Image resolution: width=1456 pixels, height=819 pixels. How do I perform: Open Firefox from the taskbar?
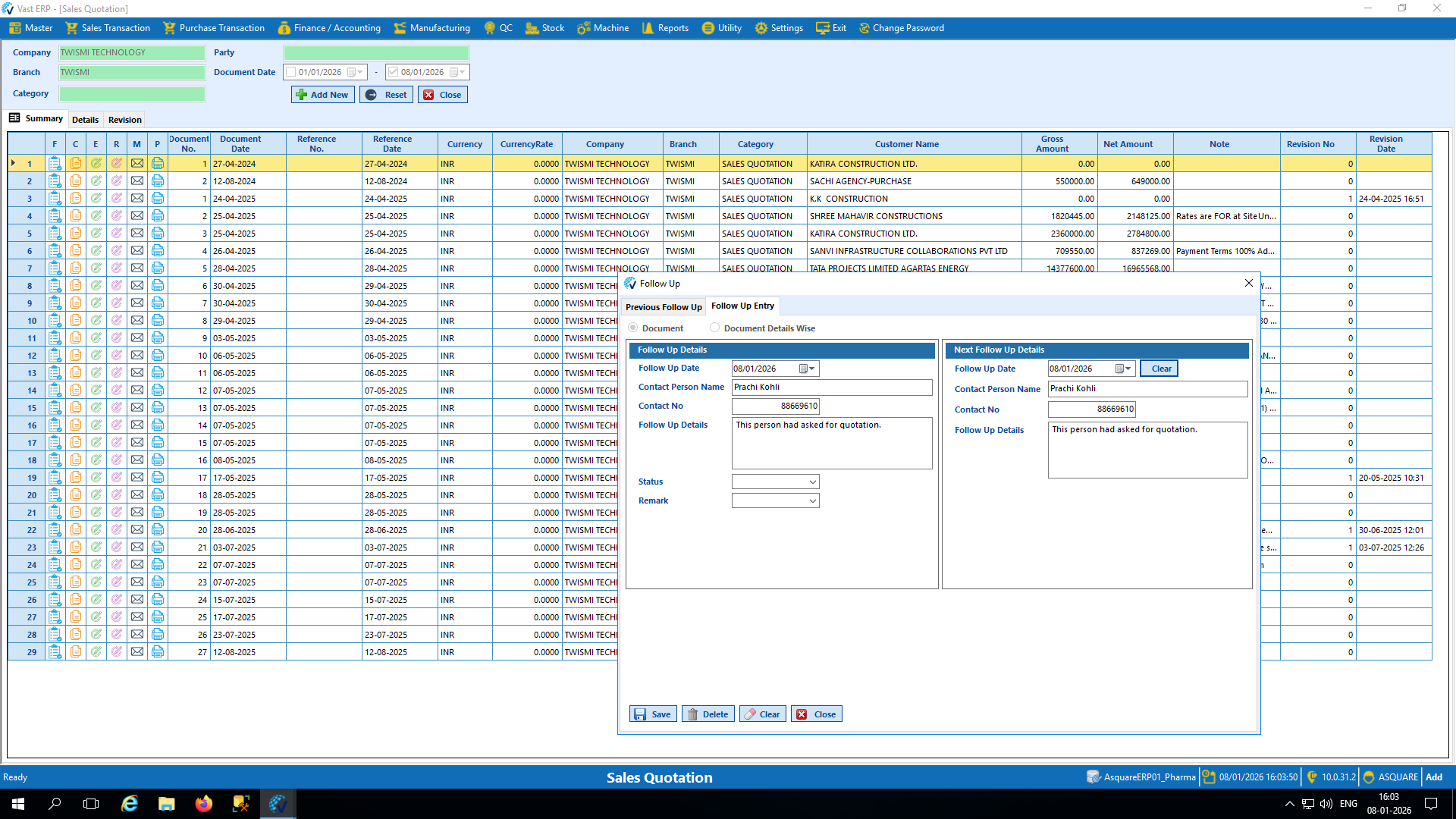click(x=203, y=804)
